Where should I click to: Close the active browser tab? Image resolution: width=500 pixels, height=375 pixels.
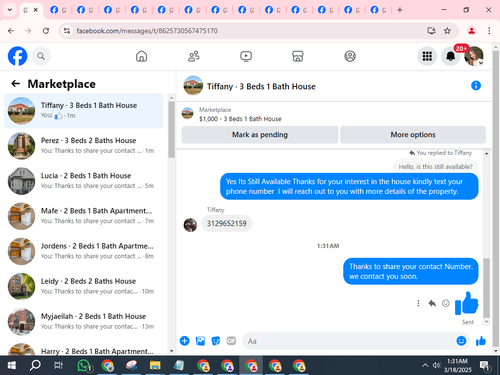[36, 10]
